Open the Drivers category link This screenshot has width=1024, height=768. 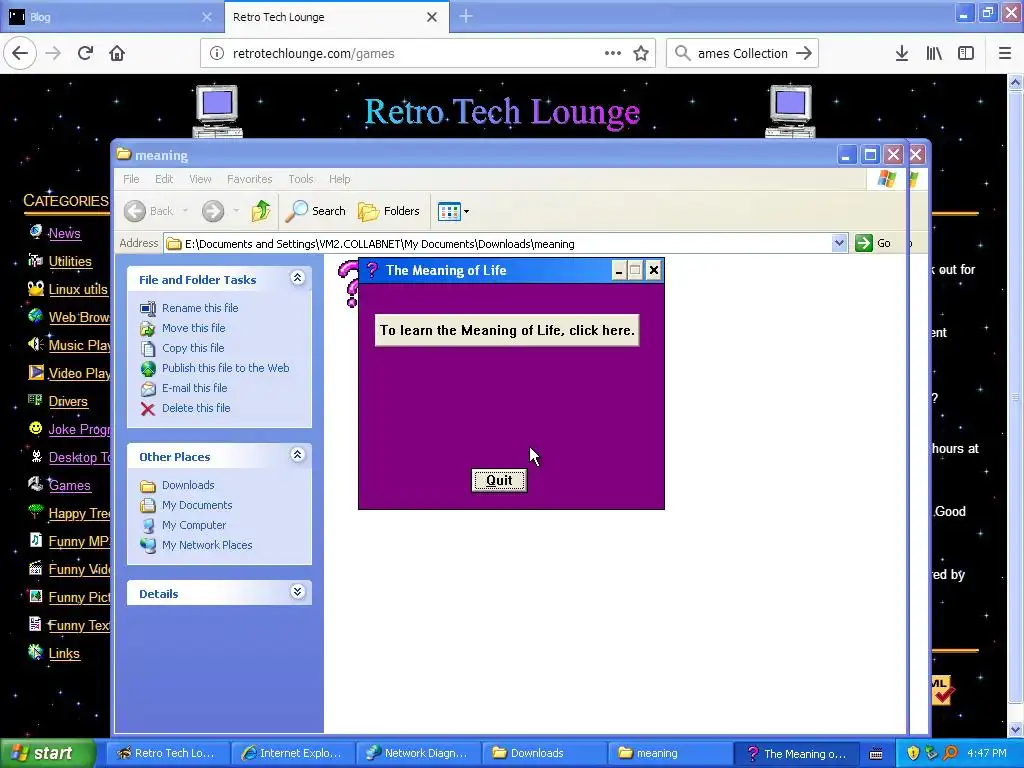click(68, 402)
